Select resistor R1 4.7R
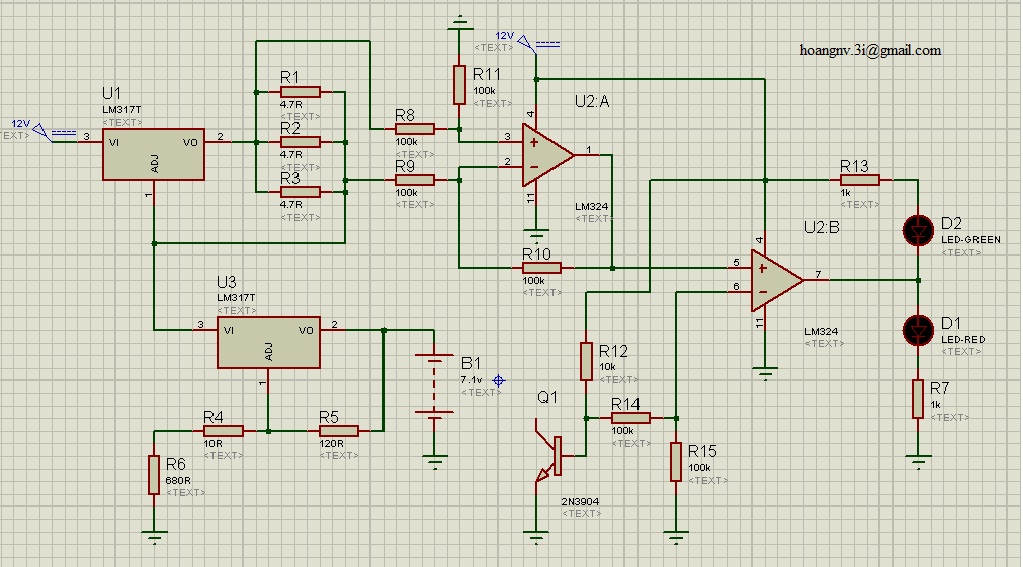The height and width of the screenshot is (567, 1023). pyautogui.click(x=300, y=92)
